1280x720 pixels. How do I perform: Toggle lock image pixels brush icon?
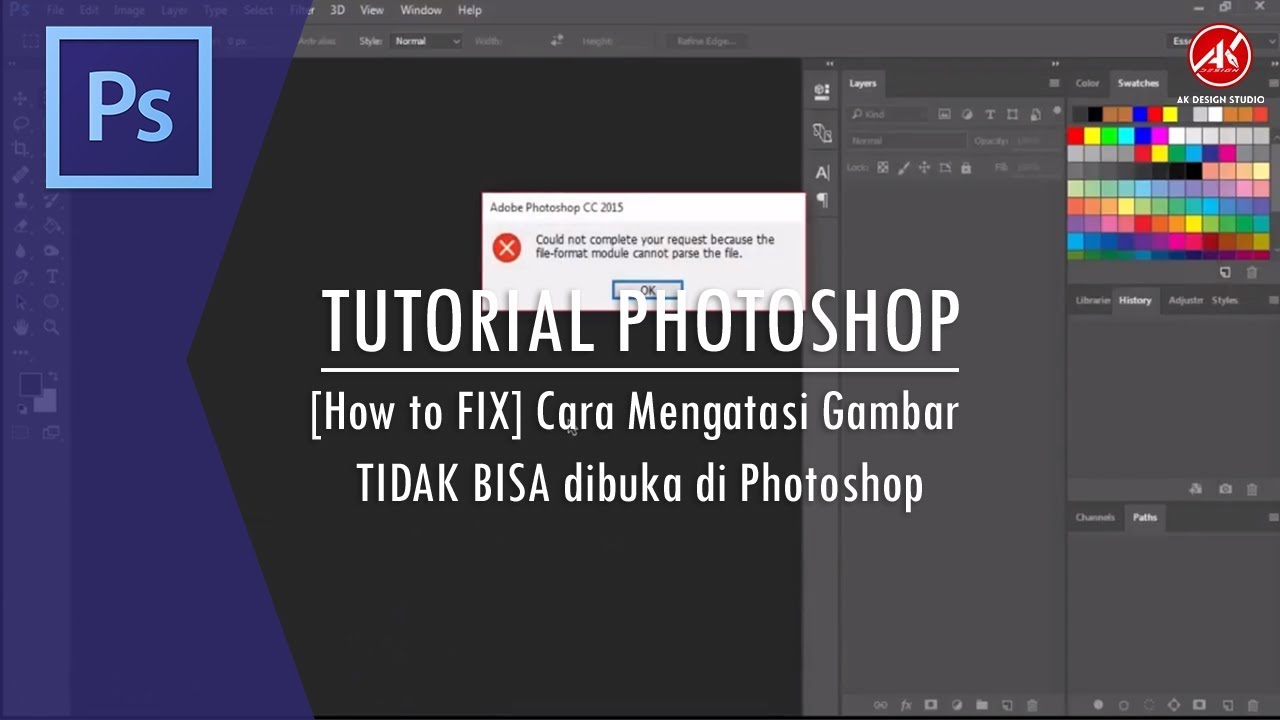(903, 168)
